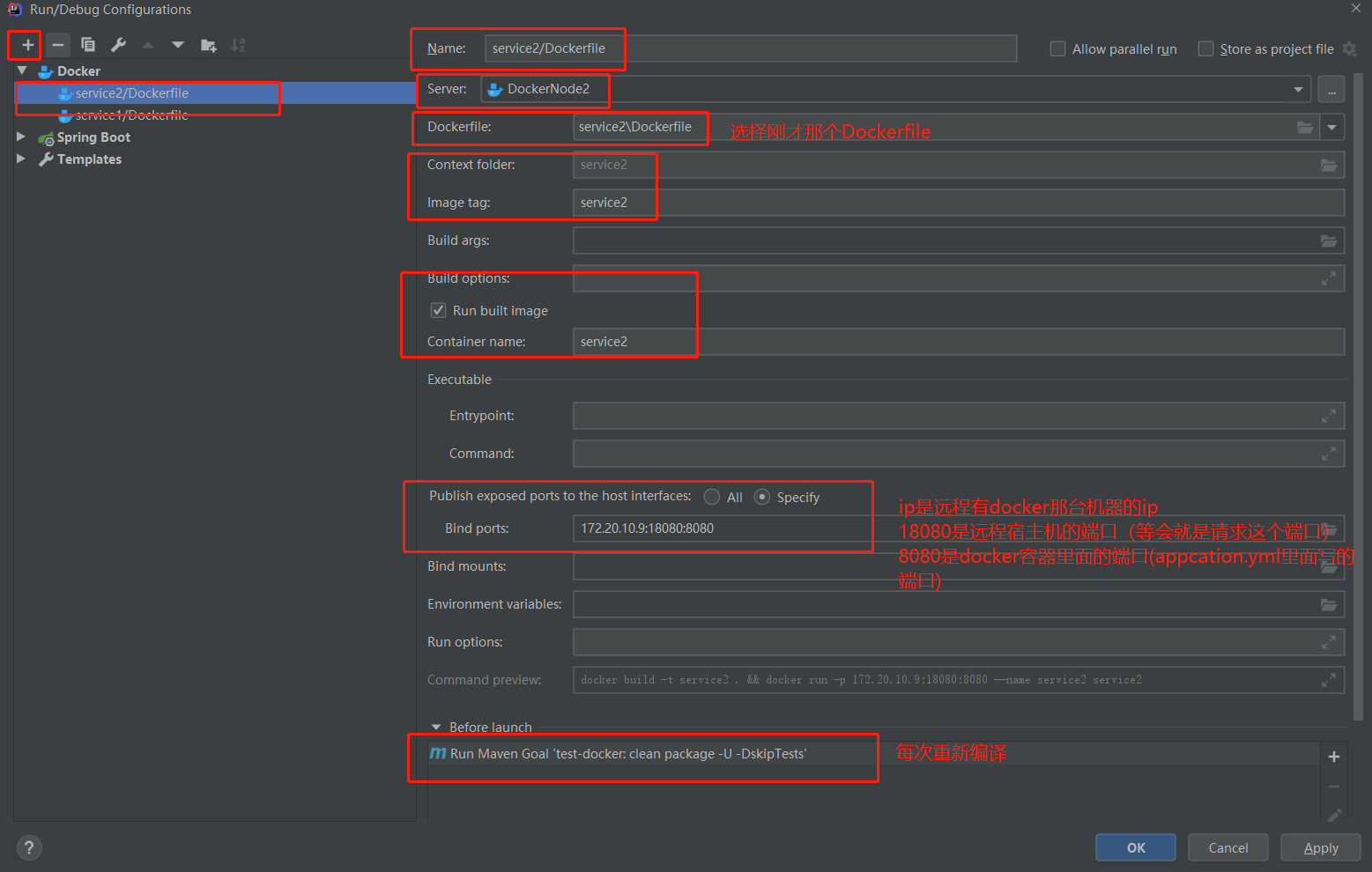Copy the service2/Dockerfile configuration
This screenshot has height=872, width=1372.
87,44
